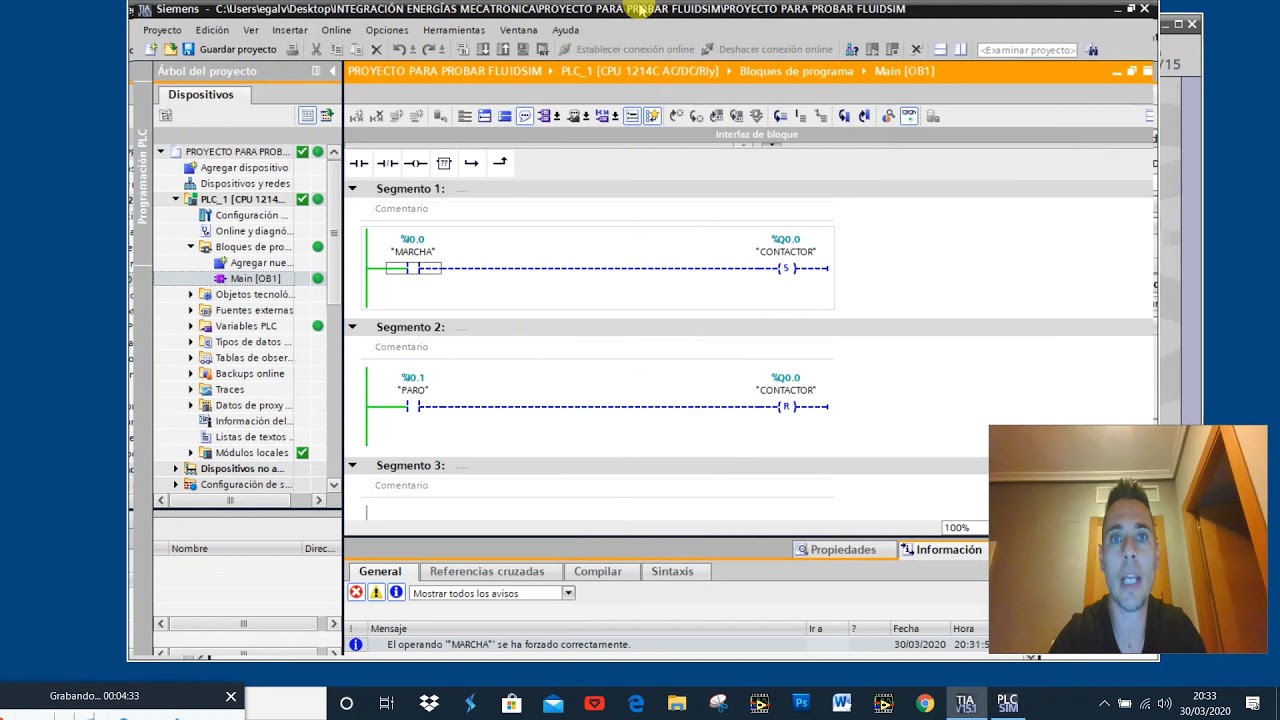
Task: Select Módulos locales tree item
Action: [251, 453]
